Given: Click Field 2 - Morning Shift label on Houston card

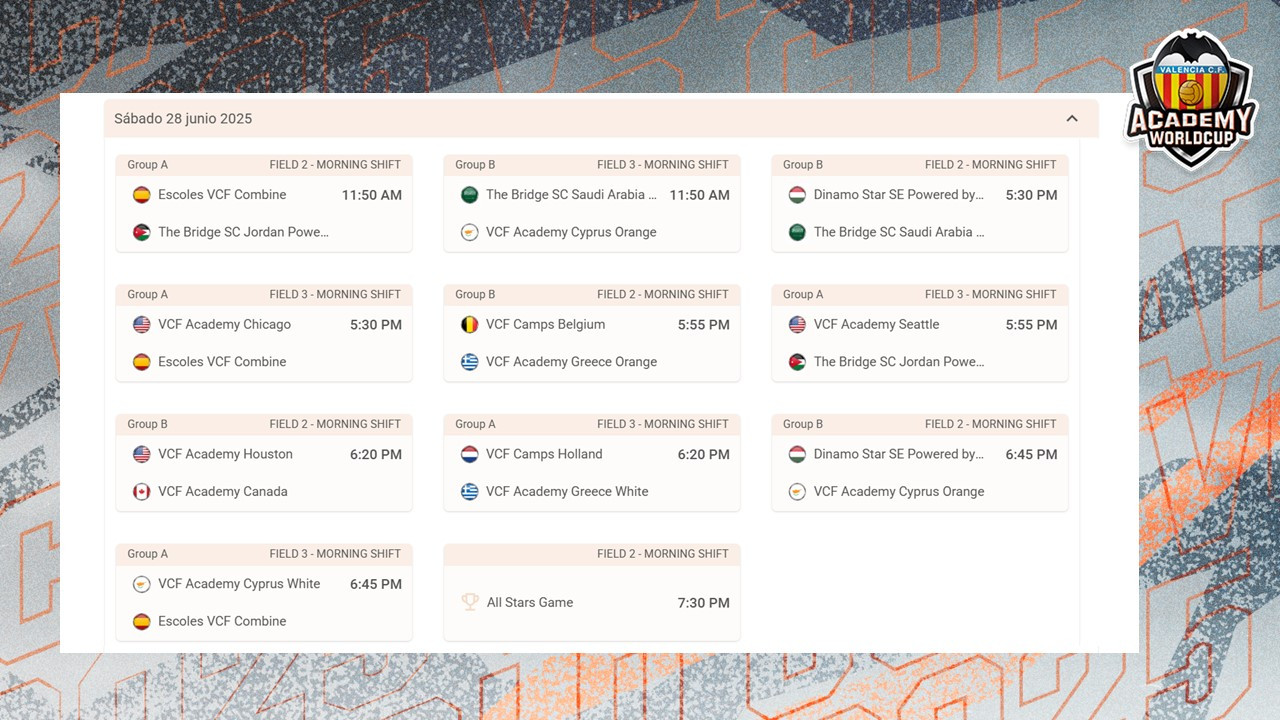Looking at the screenshot, I should [335, 424].
